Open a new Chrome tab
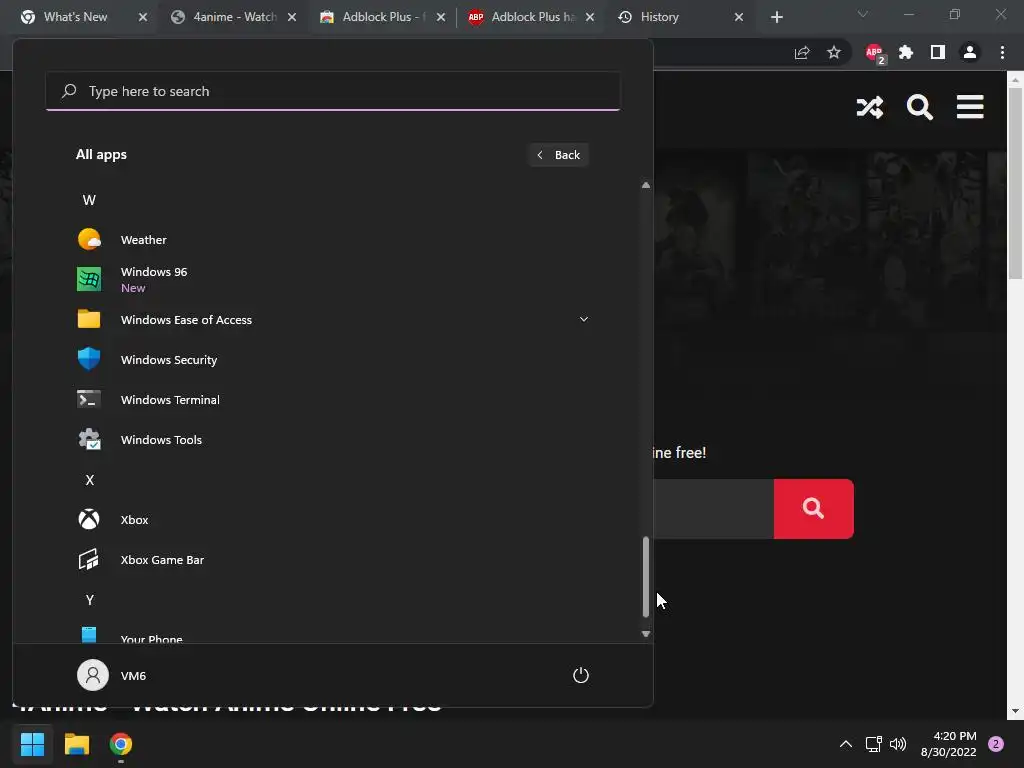 tap(776, 17)
